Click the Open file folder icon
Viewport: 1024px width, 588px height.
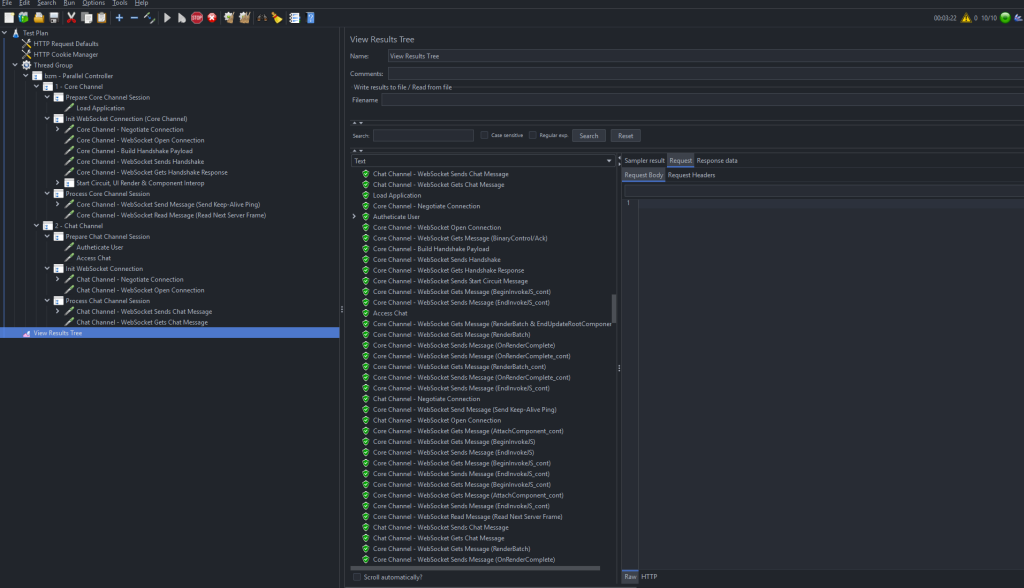coord(39,18)
